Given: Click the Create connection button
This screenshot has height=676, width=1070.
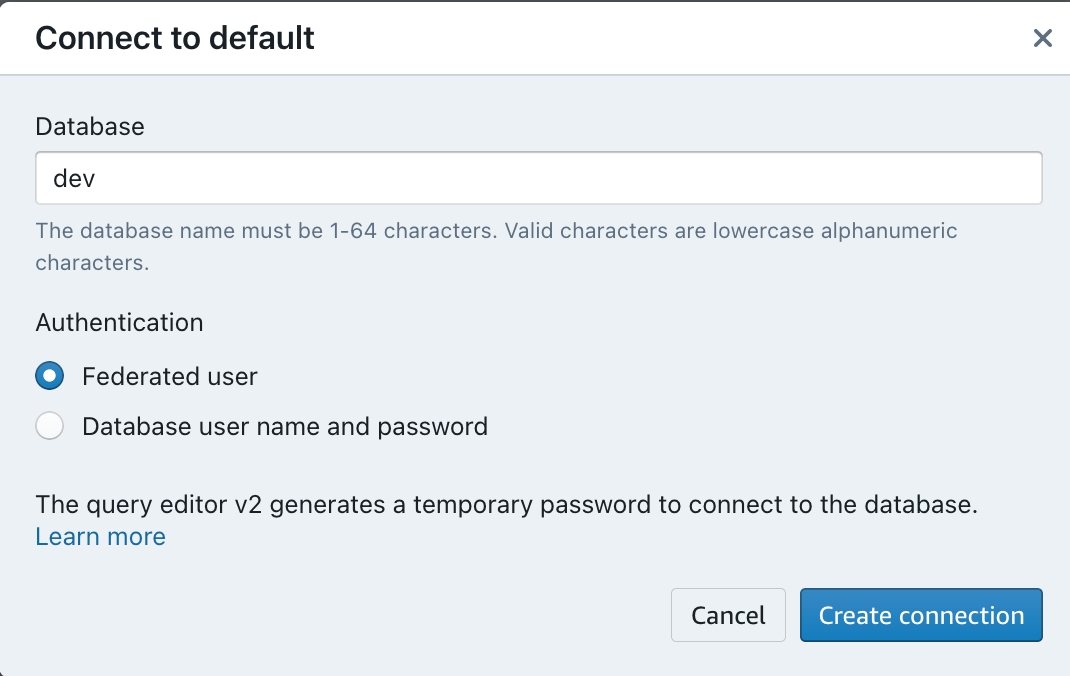Looking at the screenshot, I should pos(921,615).
